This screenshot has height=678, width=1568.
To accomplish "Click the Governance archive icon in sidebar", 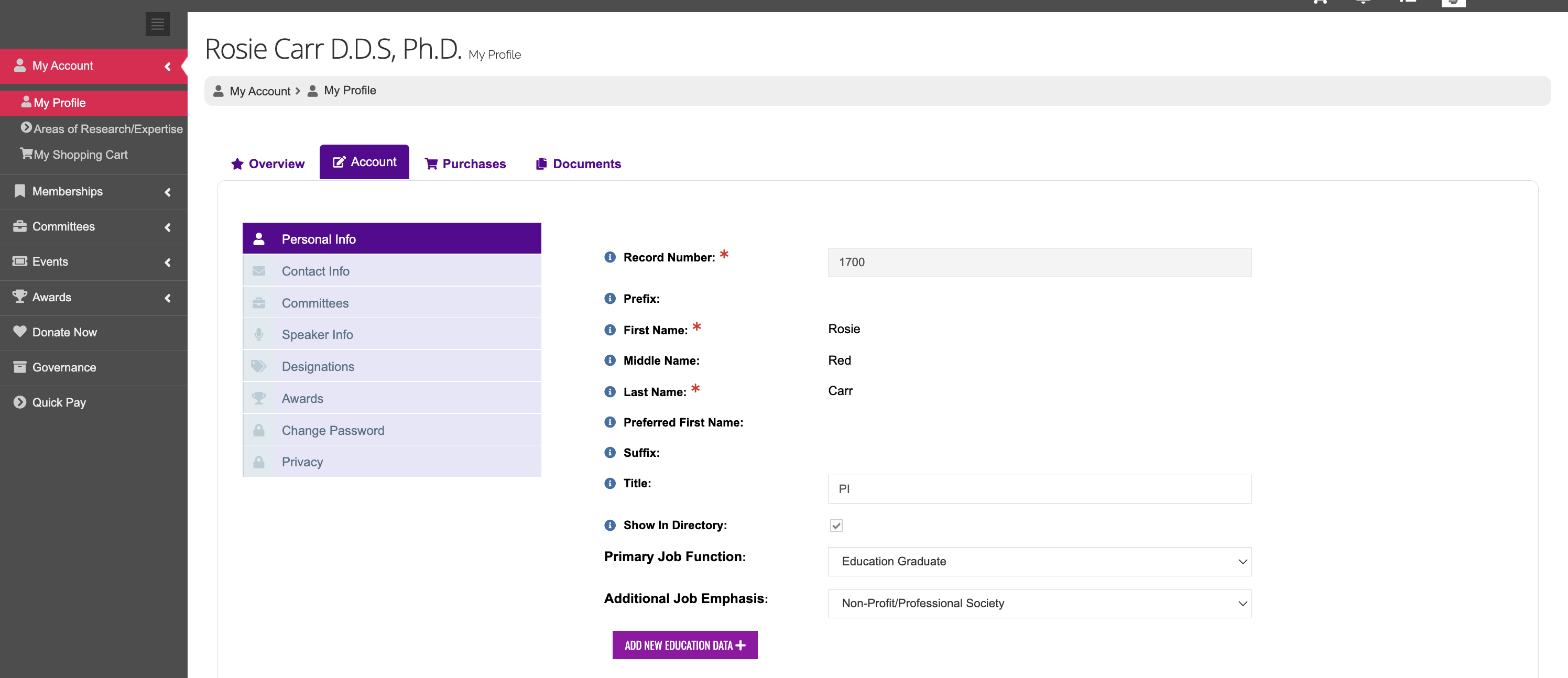I will pyautogui.click(x=19, y=367).
